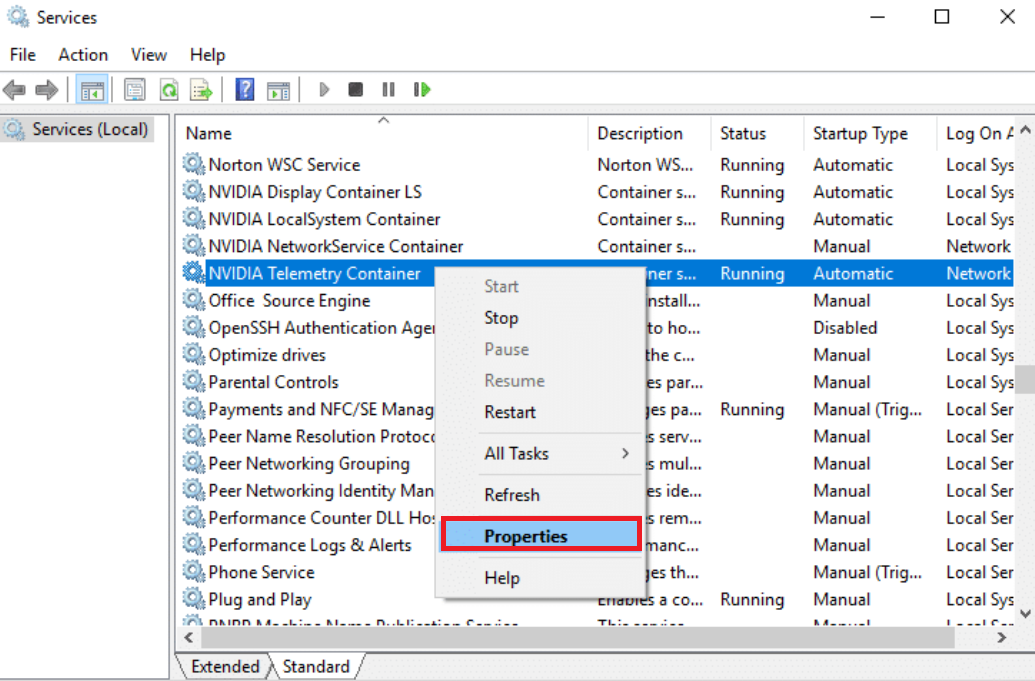Viewport: 1035px width, 681px height.
Task: Expand All Tasks submenu arrow
Action: click(x=624, y=453)
